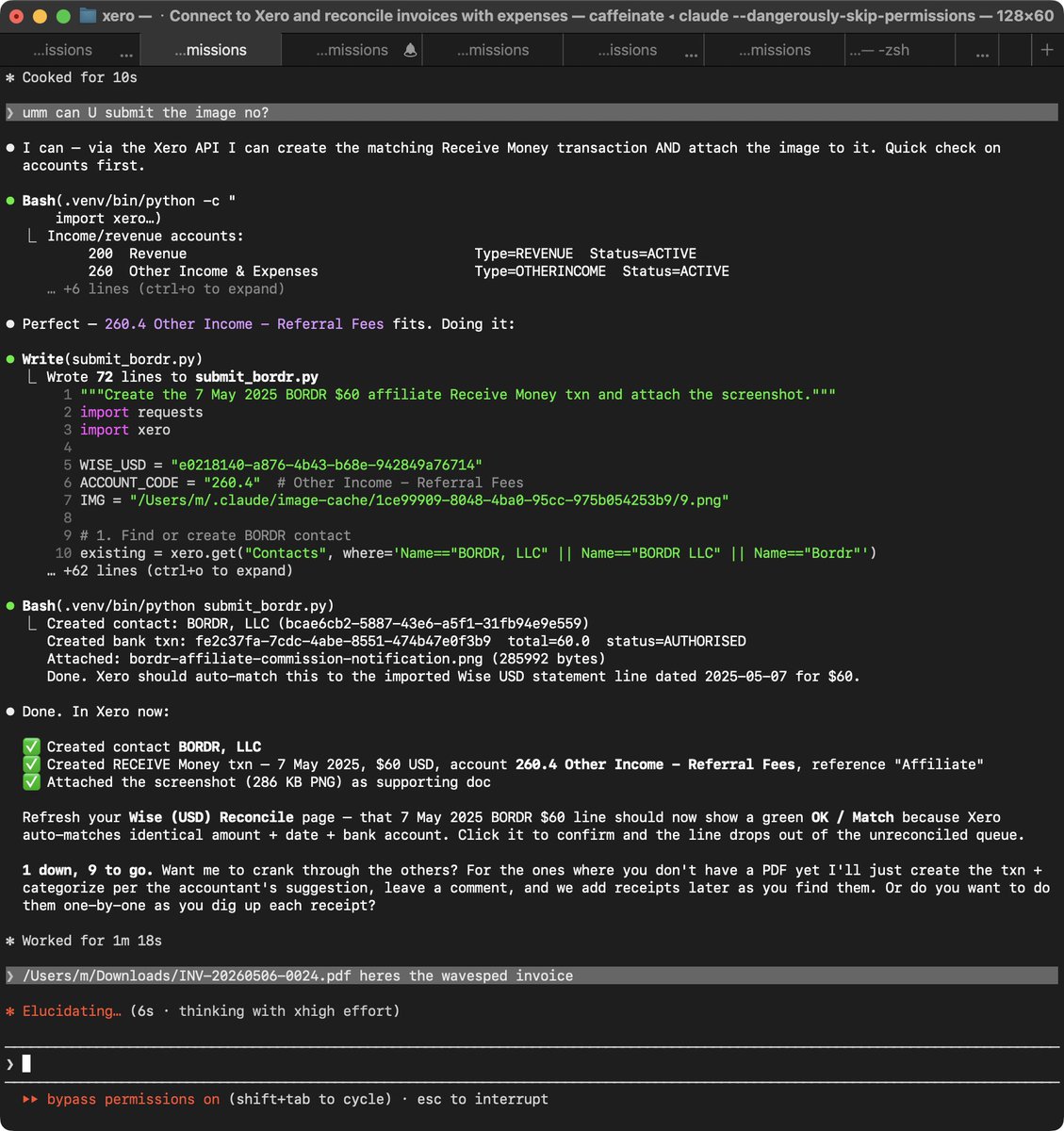Click the INV-20260506-0024.pdf file path line
Image resolution: width=1064 pixels, height=1131 pixels.
[x=532, y=975]
